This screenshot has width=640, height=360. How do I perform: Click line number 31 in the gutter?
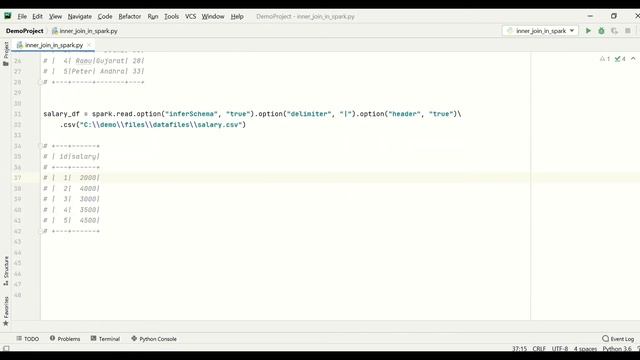17,114
